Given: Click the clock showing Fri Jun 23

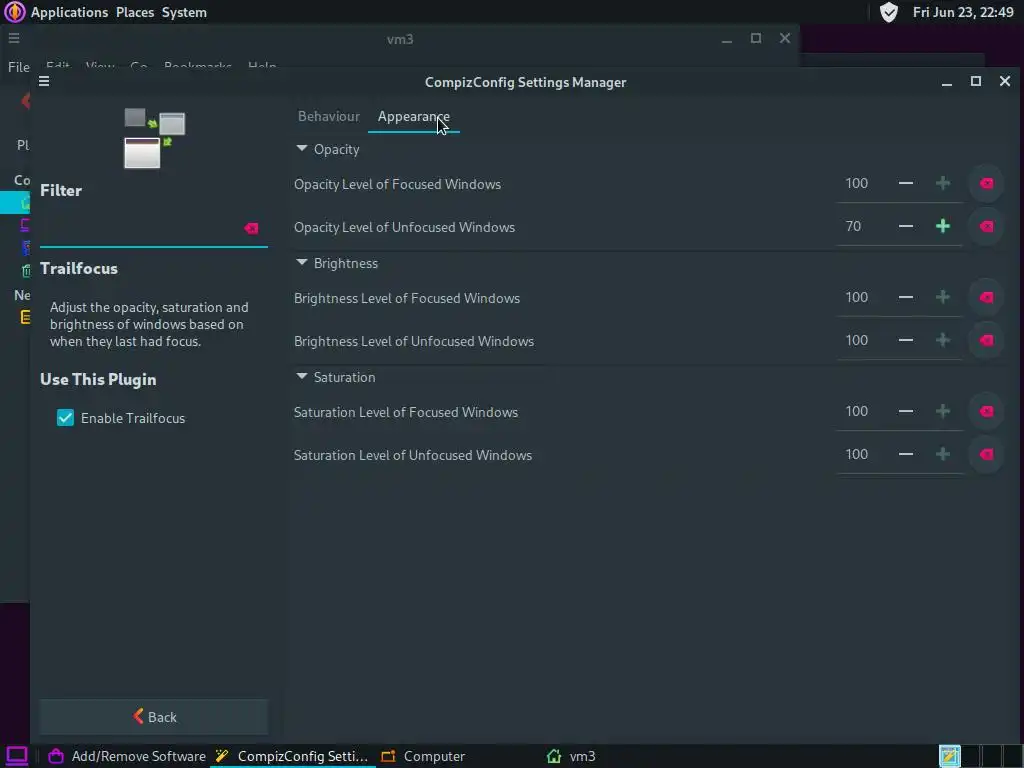Looking at the screenshot, I should [963, 12].
